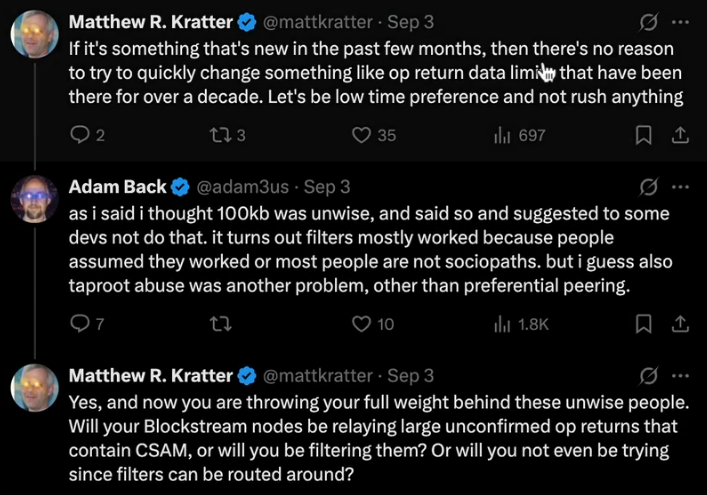The image size is (707, 495).
Task: Like Adam Back's tweet with 10 likes
Action: (x=362, y=323)
